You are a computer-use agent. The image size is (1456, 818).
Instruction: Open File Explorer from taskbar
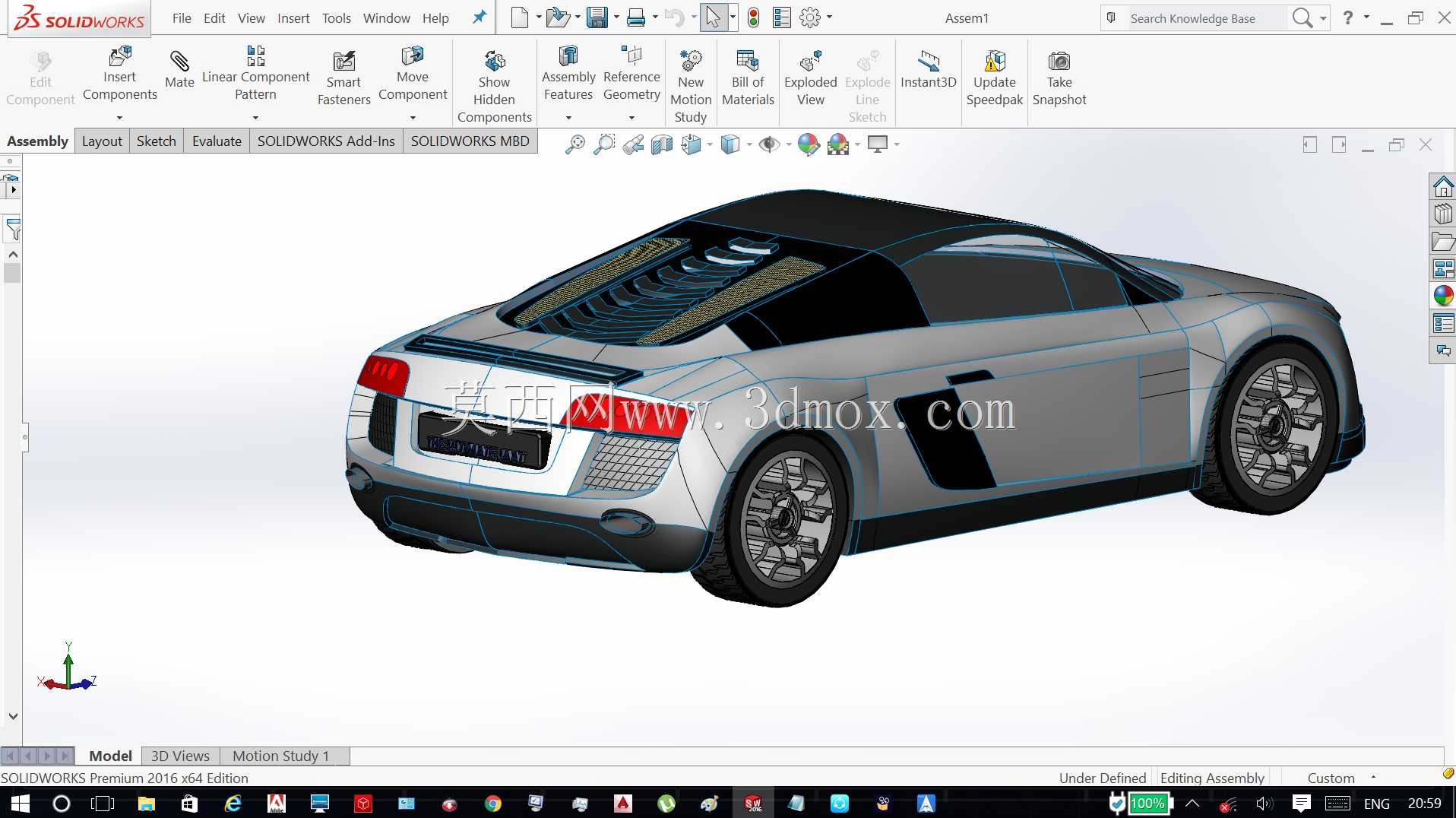click(x=146, y=804)
